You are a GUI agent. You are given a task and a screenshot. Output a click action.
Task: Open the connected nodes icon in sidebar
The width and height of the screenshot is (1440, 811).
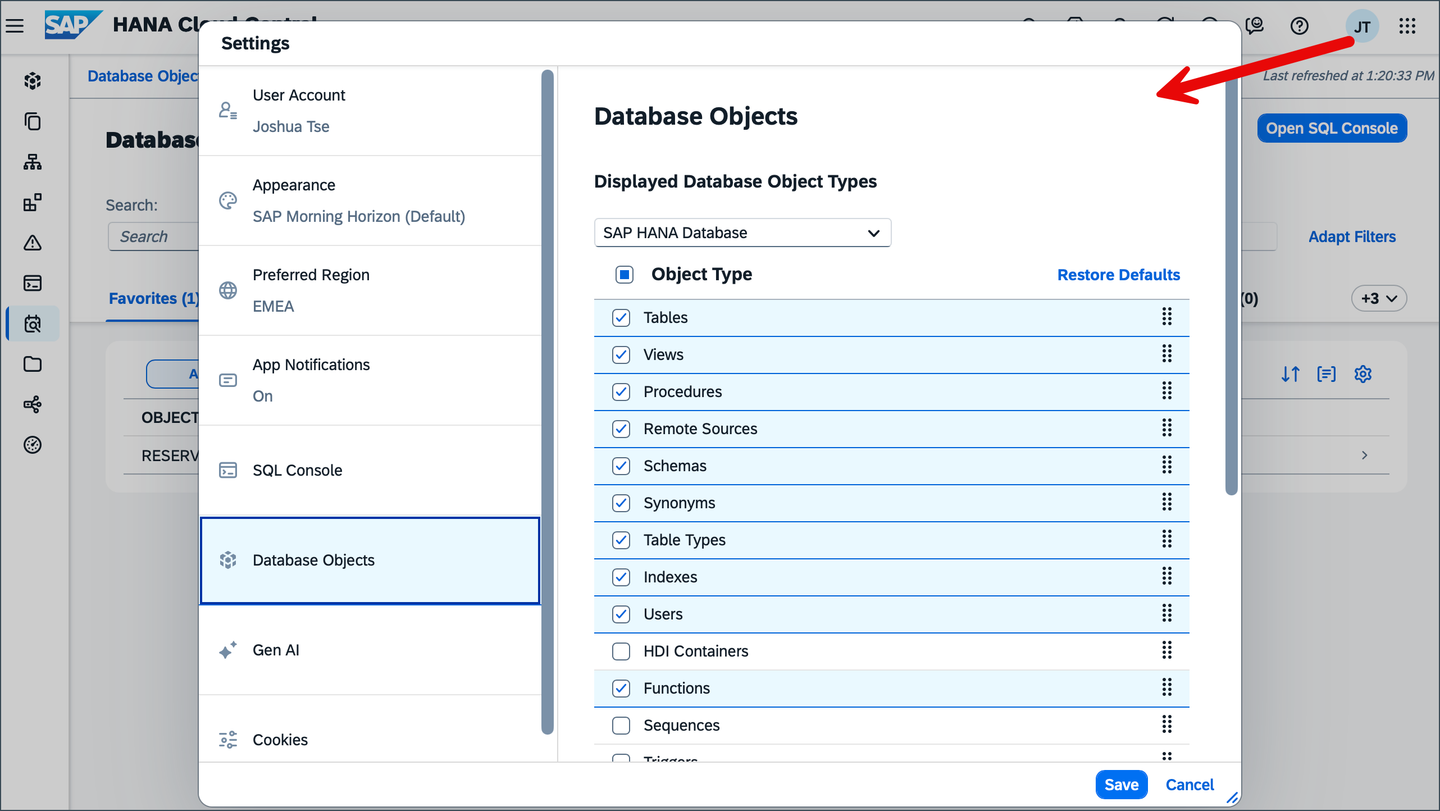click(33, 405)
